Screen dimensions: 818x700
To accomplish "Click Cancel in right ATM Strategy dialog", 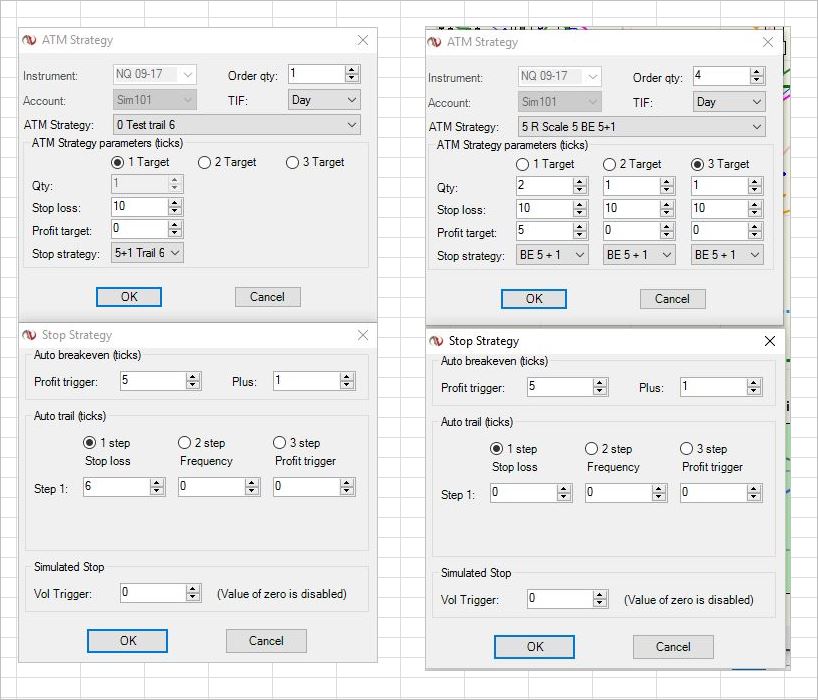I will 672,299.
